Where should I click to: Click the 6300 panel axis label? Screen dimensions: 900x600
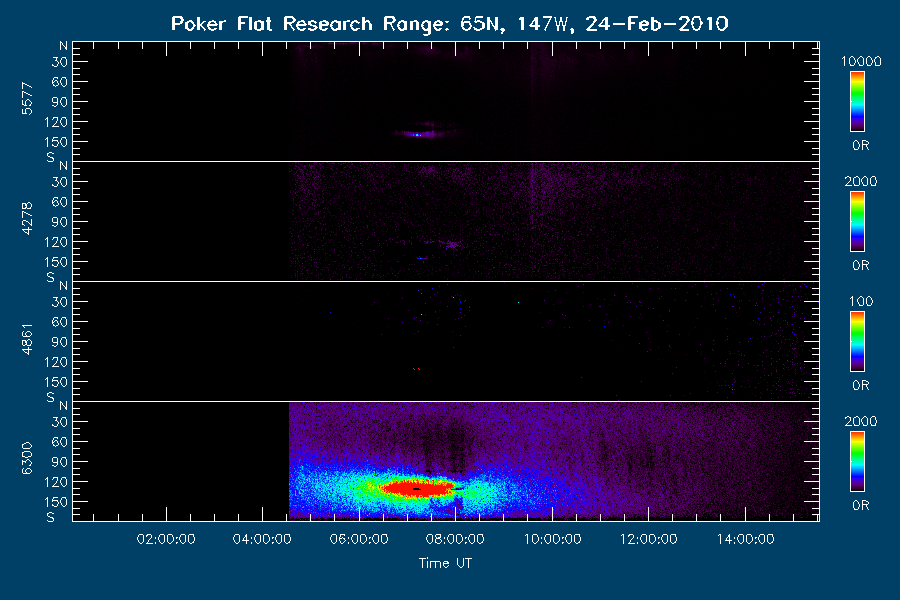click(27, 458)
